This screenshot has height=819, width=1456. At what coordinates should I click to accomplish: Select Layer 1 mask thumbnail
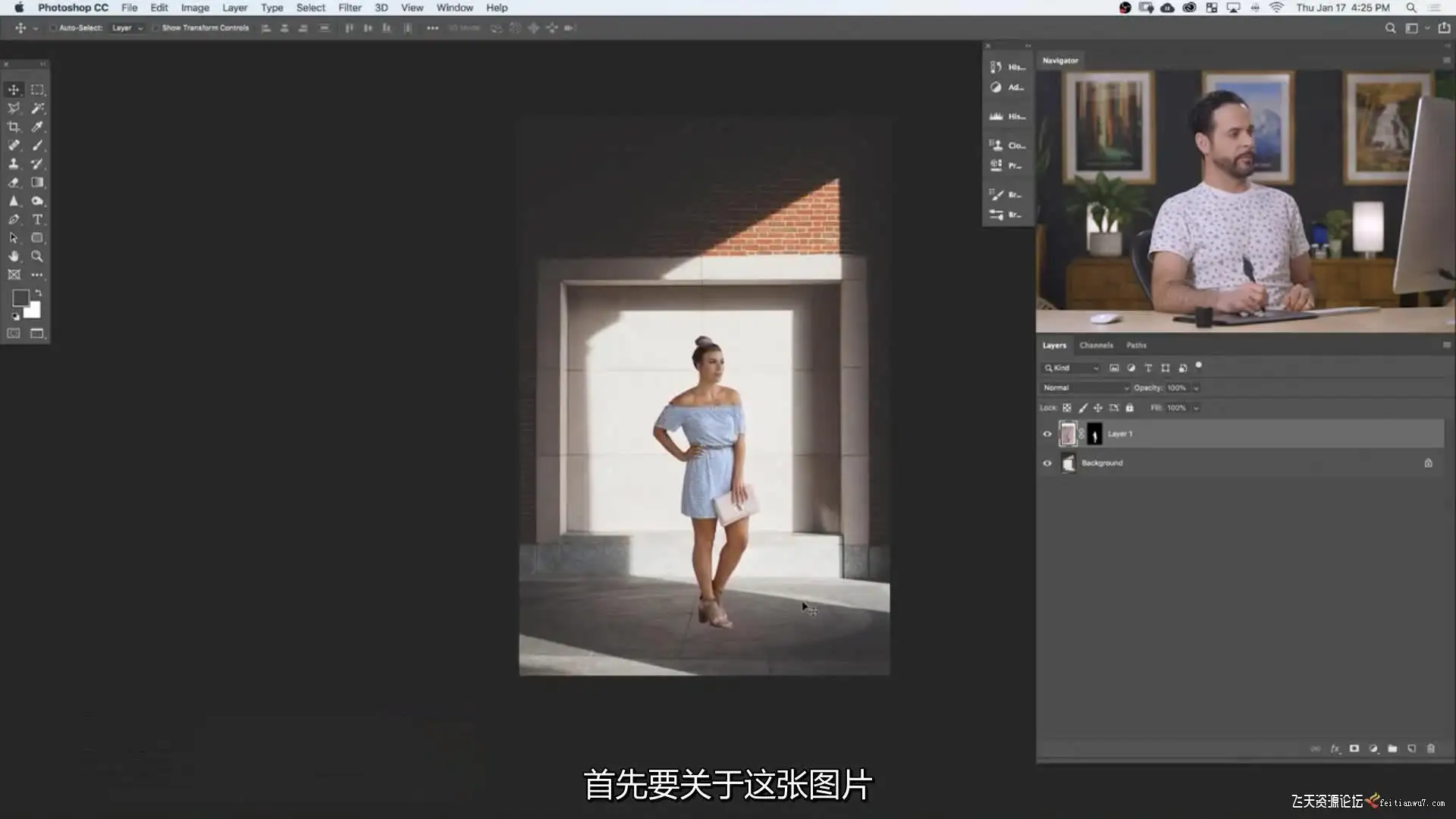point(1094,434)
